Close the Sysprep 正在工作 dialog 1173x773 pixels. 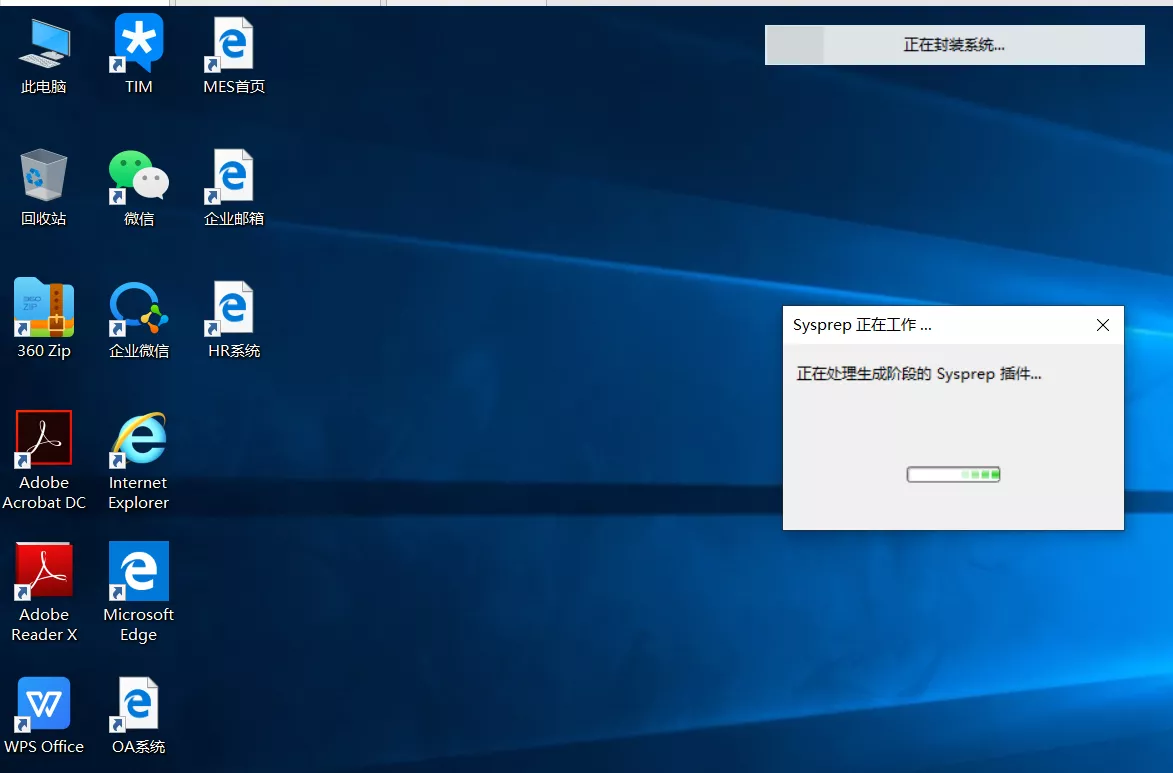click(x=1102, y=325)
